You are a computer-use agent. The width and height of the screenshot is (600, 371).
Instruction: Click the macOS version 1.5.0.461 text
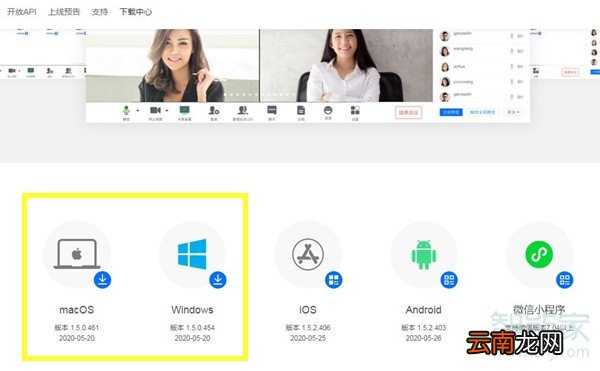coord(77,328)
